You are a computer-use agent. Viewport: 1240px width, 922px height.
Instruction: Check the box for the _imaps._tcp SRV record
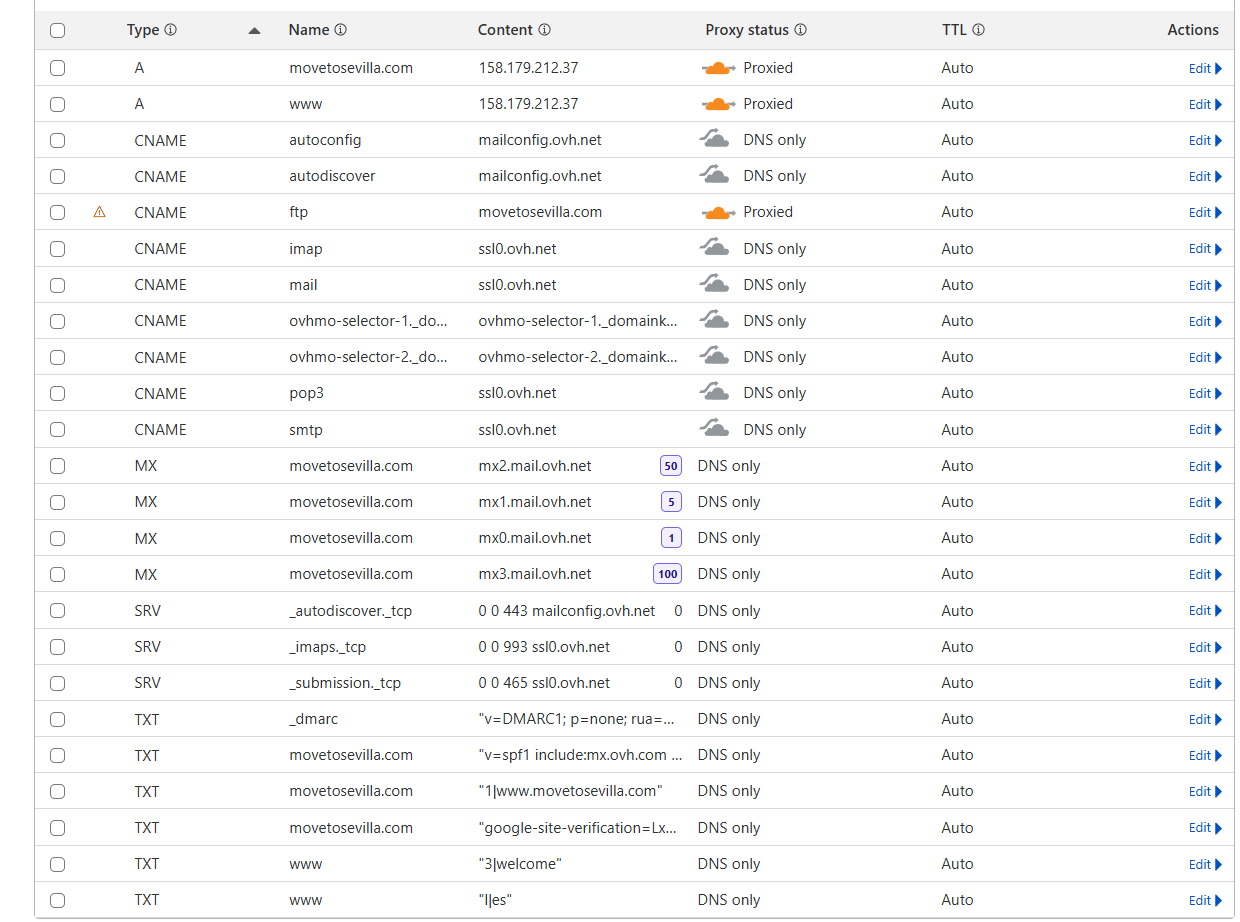(57, 647)
